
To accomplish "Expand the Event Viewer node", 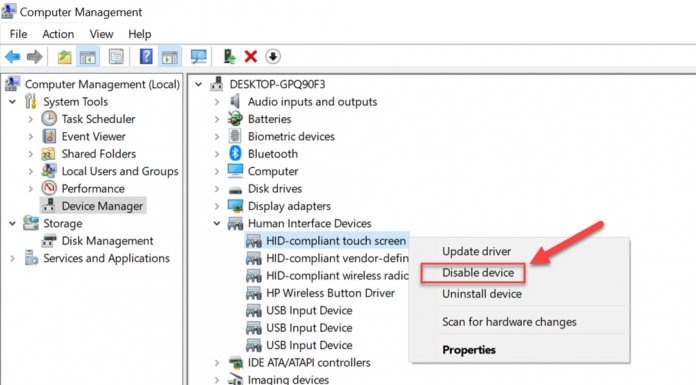I will tap(31, 136).
